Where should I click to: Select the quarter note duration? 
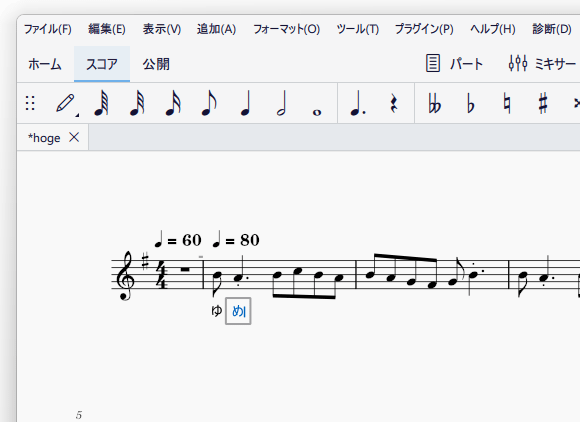245,104
